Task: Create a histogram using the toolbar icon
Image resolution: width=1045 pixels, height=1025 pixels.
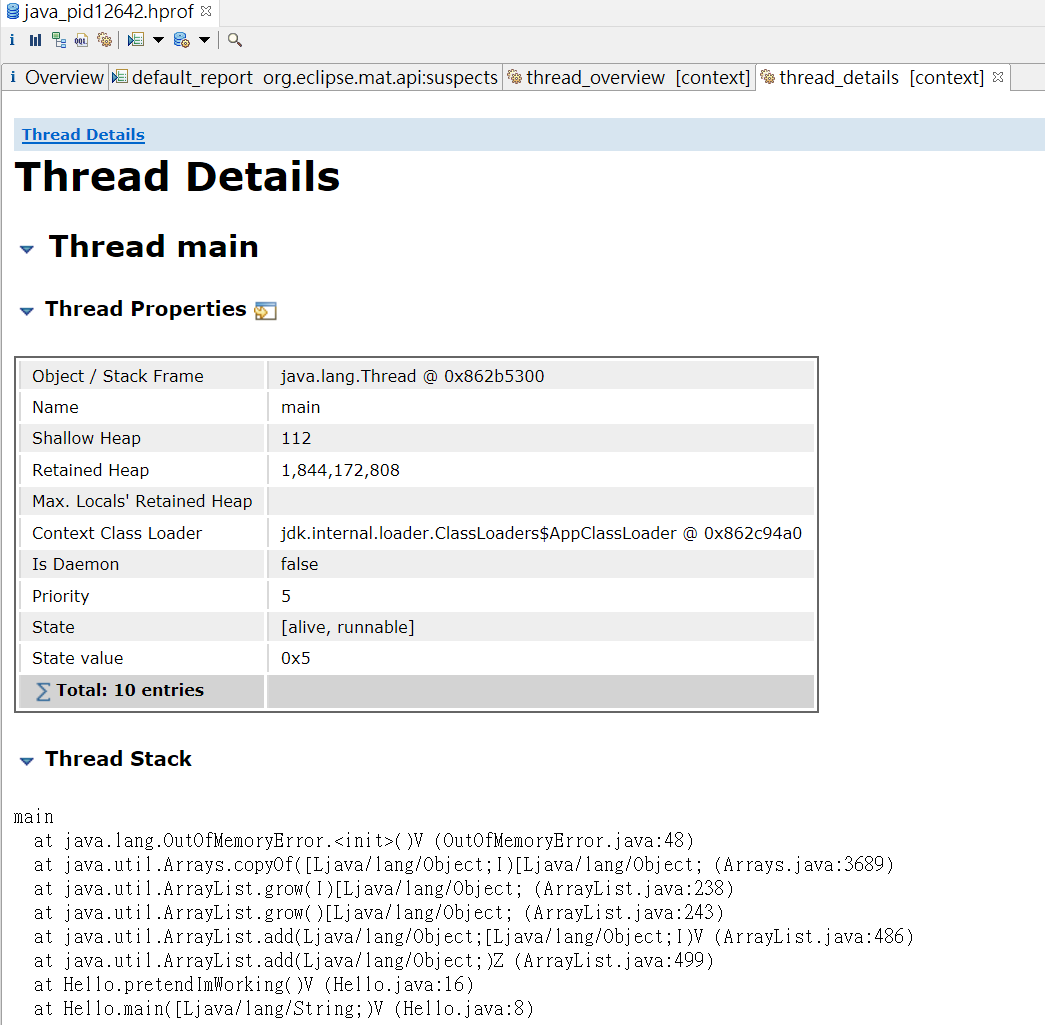Action: [35, 40]
